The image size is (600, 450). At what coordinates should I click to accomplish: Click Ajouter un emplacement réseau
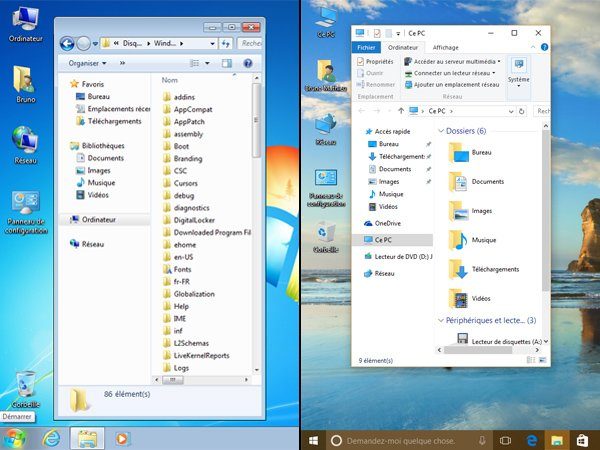click(452, 85)
